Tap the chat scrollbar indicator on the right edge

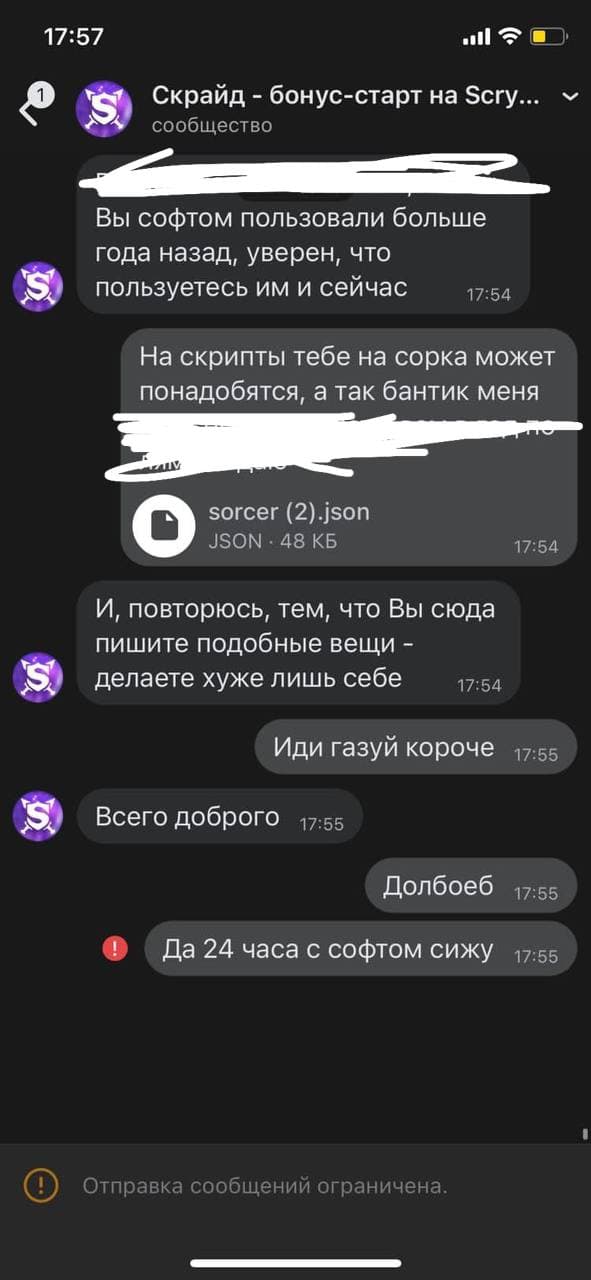[584, 1134]
